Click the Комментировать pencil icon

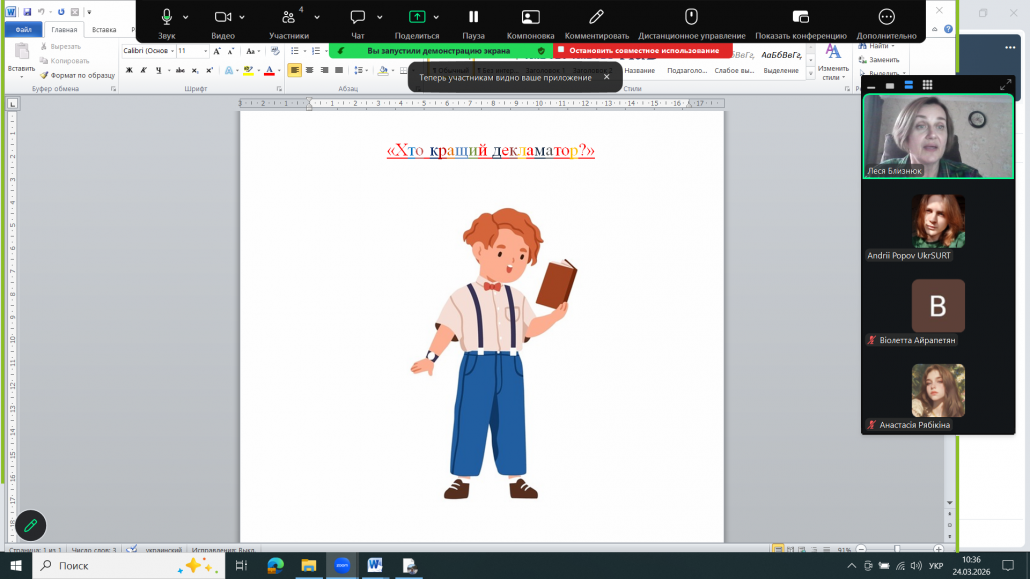[x=596, y=17]
